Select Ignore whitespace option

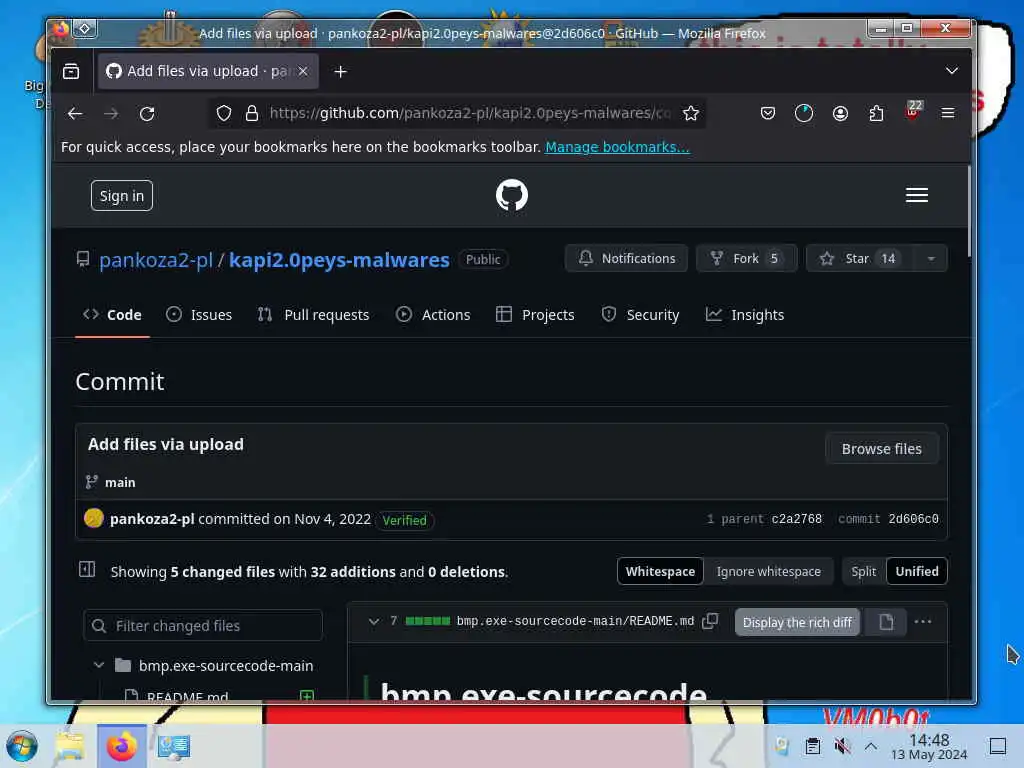[x=769, y=571]
